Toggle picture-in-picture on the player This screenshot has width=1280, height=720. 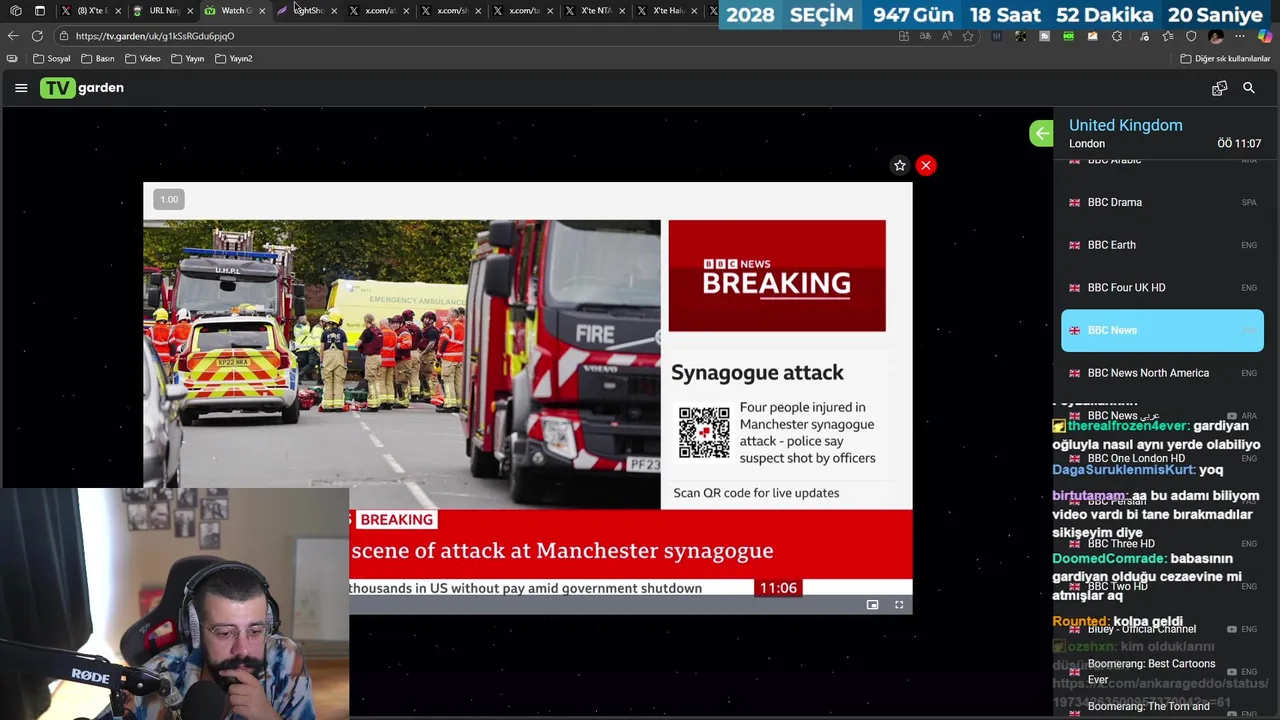point(872,605)
